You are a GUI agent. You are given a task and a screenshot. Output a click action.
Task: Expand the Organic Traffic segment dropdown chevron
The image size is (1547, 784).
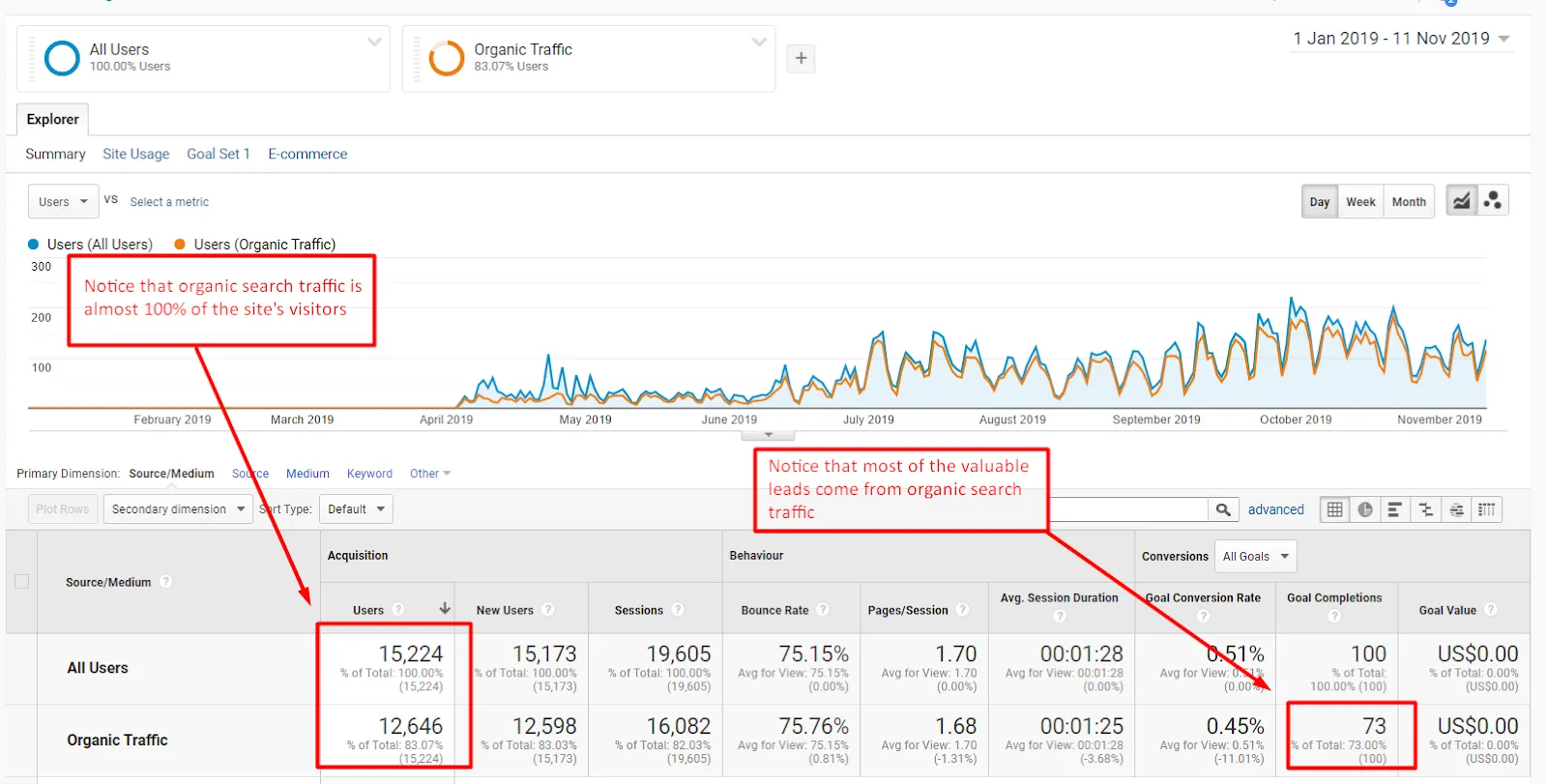759,43
